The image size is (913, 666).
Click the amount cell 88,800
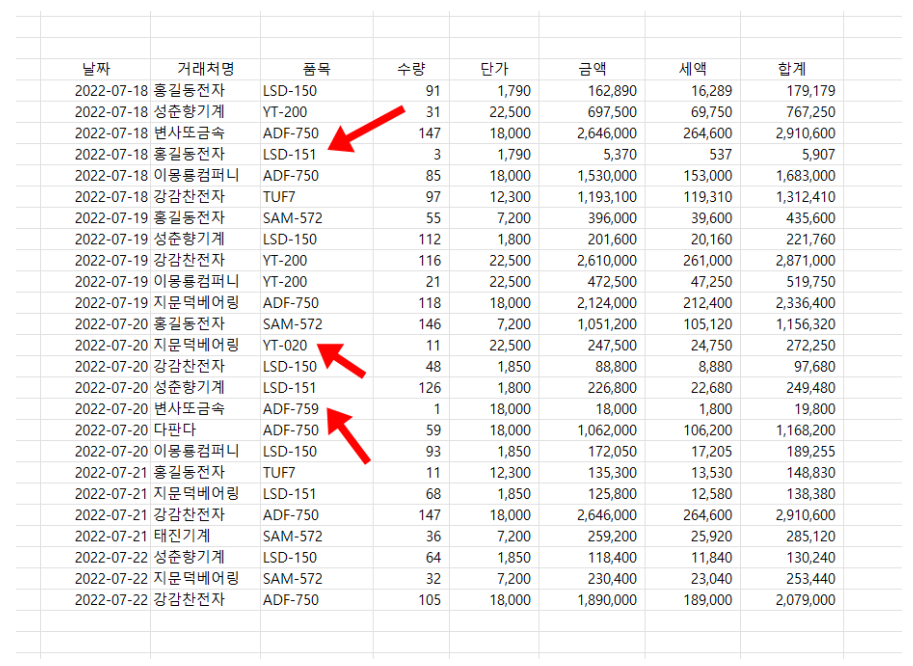pos(592,366)
